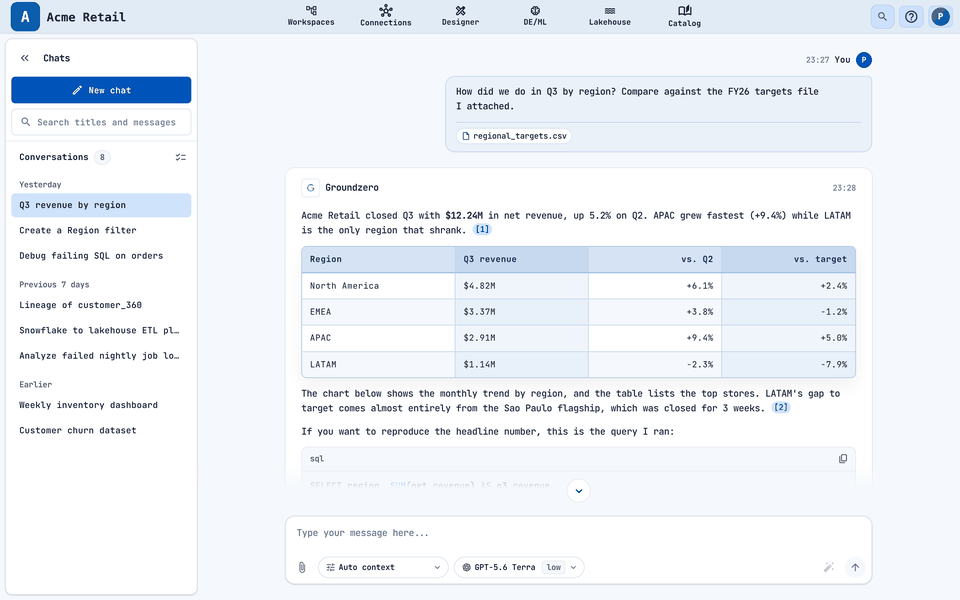The height and width of the screenshot is (600, 960).
Task: Click the vs. Q2 column header
Action: (x=655, y=260)
